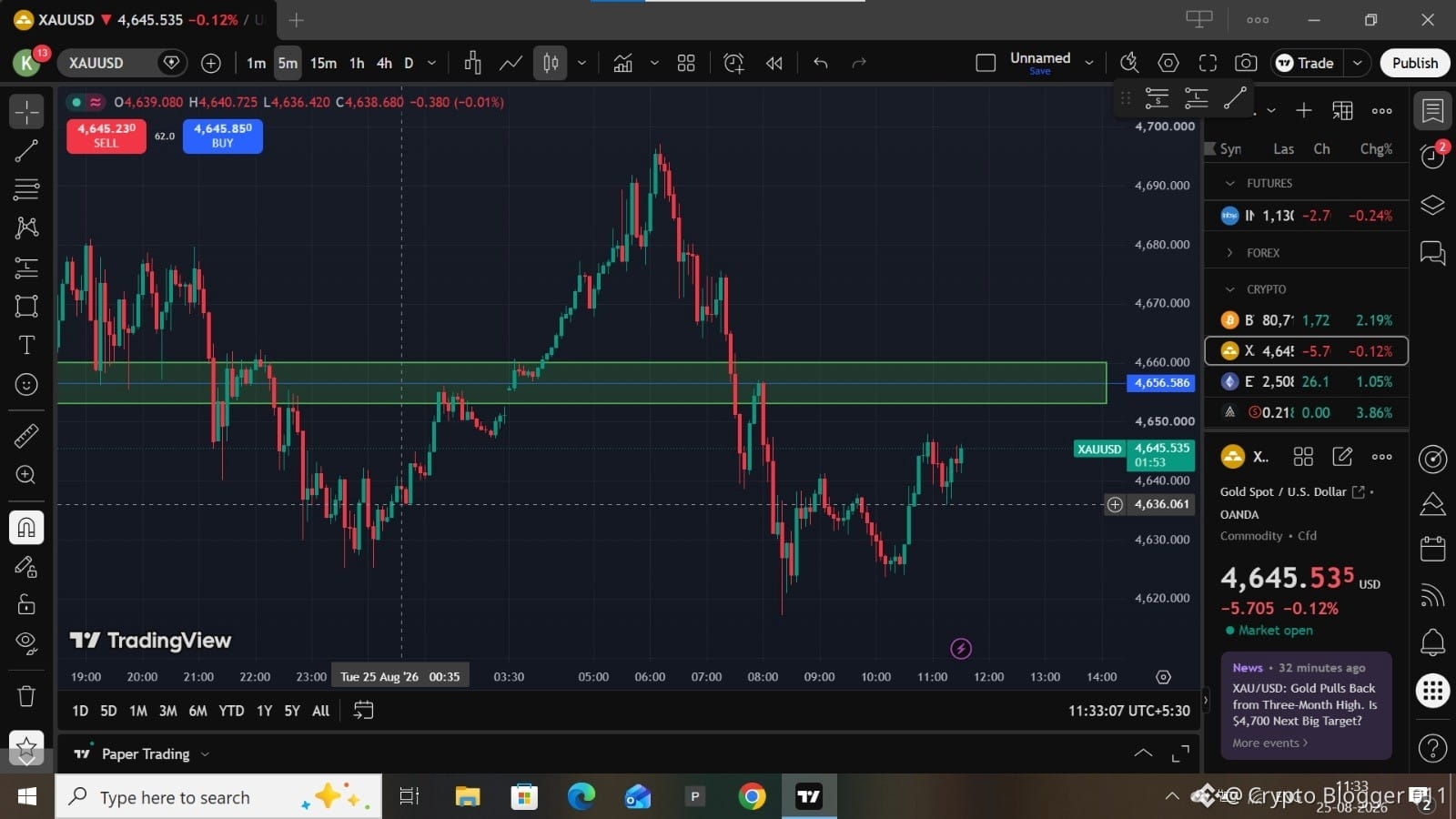1456x819 pixels.
Task: Toggle the layout select checkbox square
Action: pyautogui.click(x=986, y=63)
